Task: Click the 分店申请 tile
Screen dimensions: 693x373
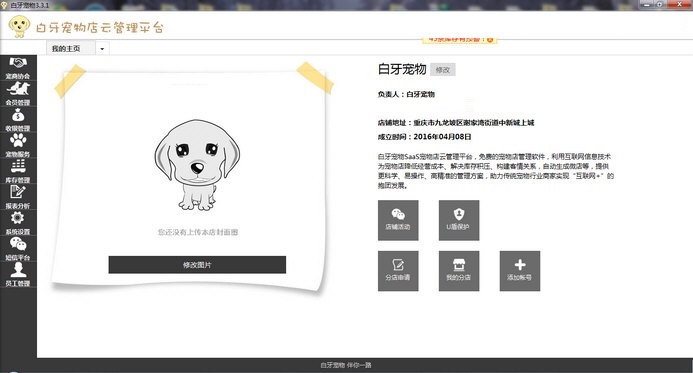Action: [398, 271]
